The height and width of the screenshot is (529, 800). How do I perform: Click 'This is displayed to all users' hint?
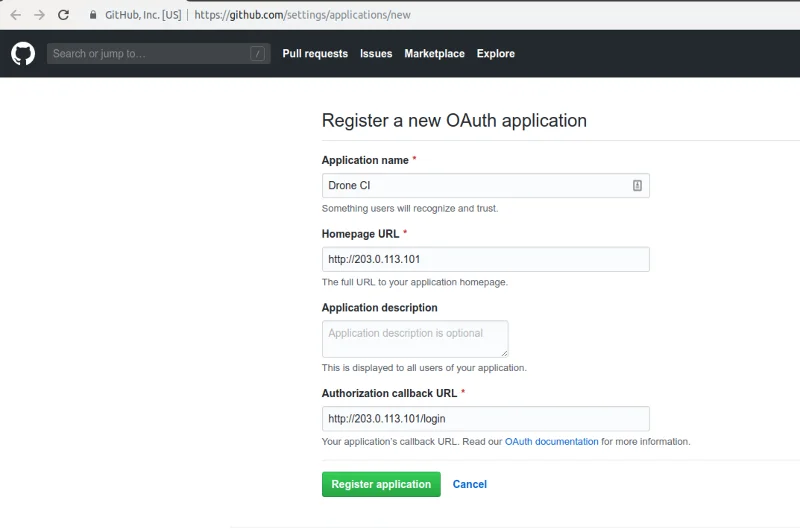coord(424,368)
